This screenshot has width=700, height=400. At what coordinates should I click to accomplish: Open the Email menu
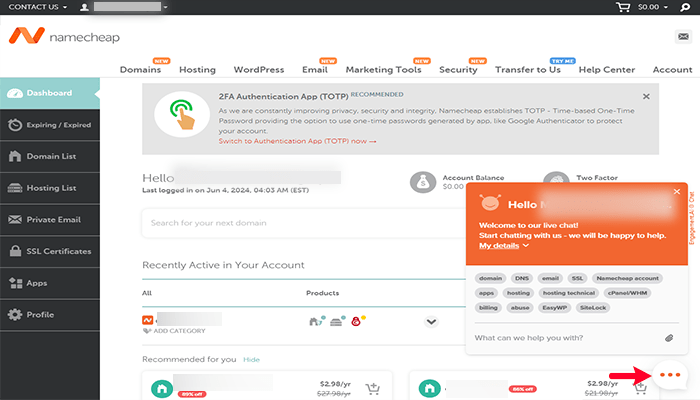tap(315, 70)
